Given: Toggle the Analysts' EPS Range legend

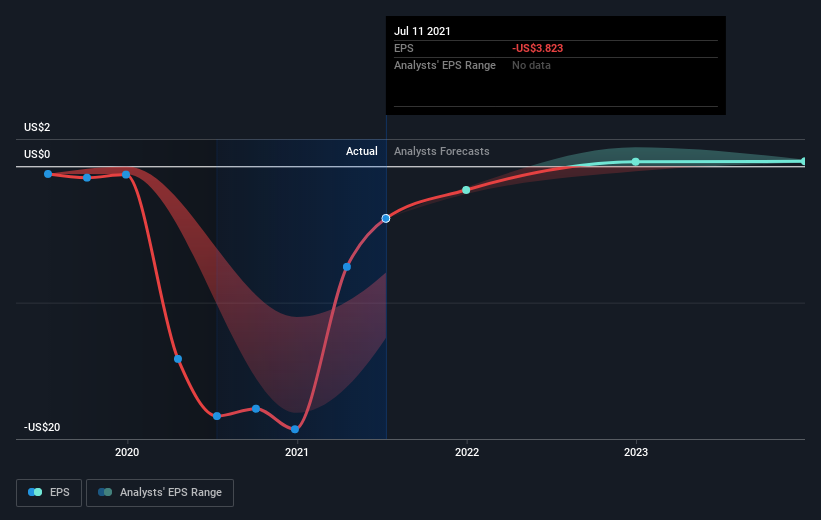Looking at the screenshot, I should (160, 493).
